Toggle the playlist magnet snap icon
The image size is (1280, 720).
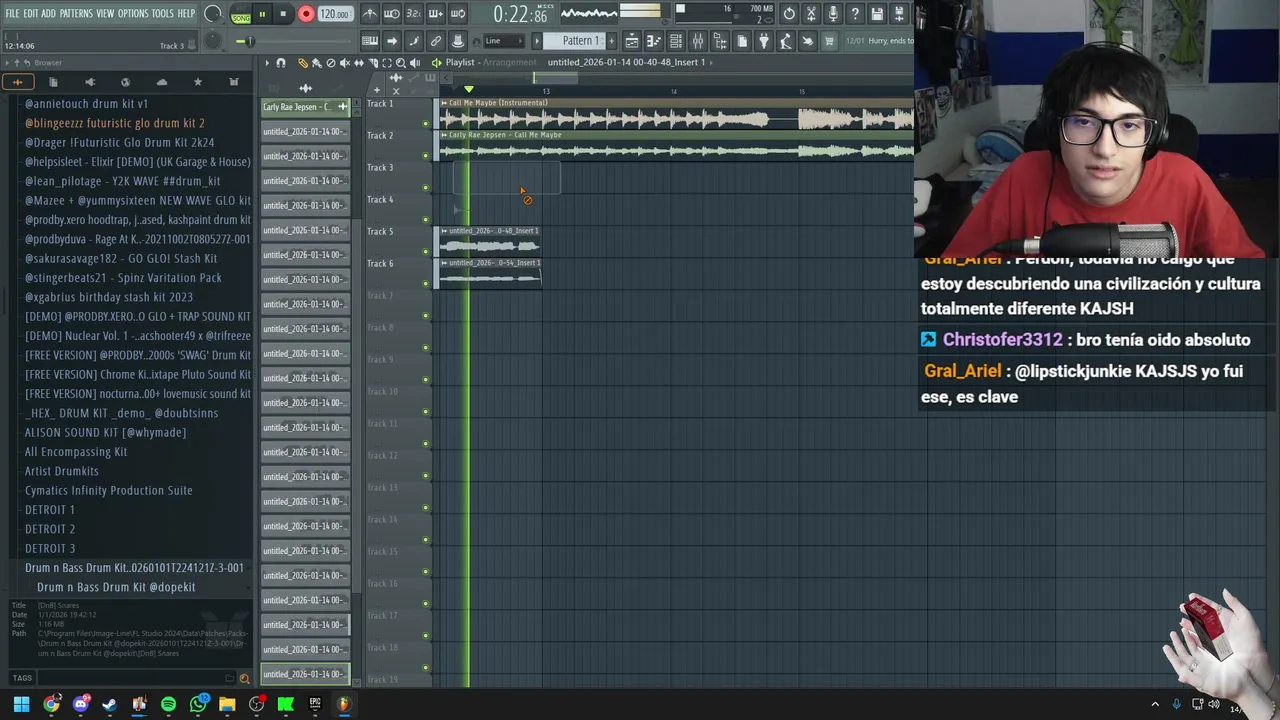[x=281, y=63]
